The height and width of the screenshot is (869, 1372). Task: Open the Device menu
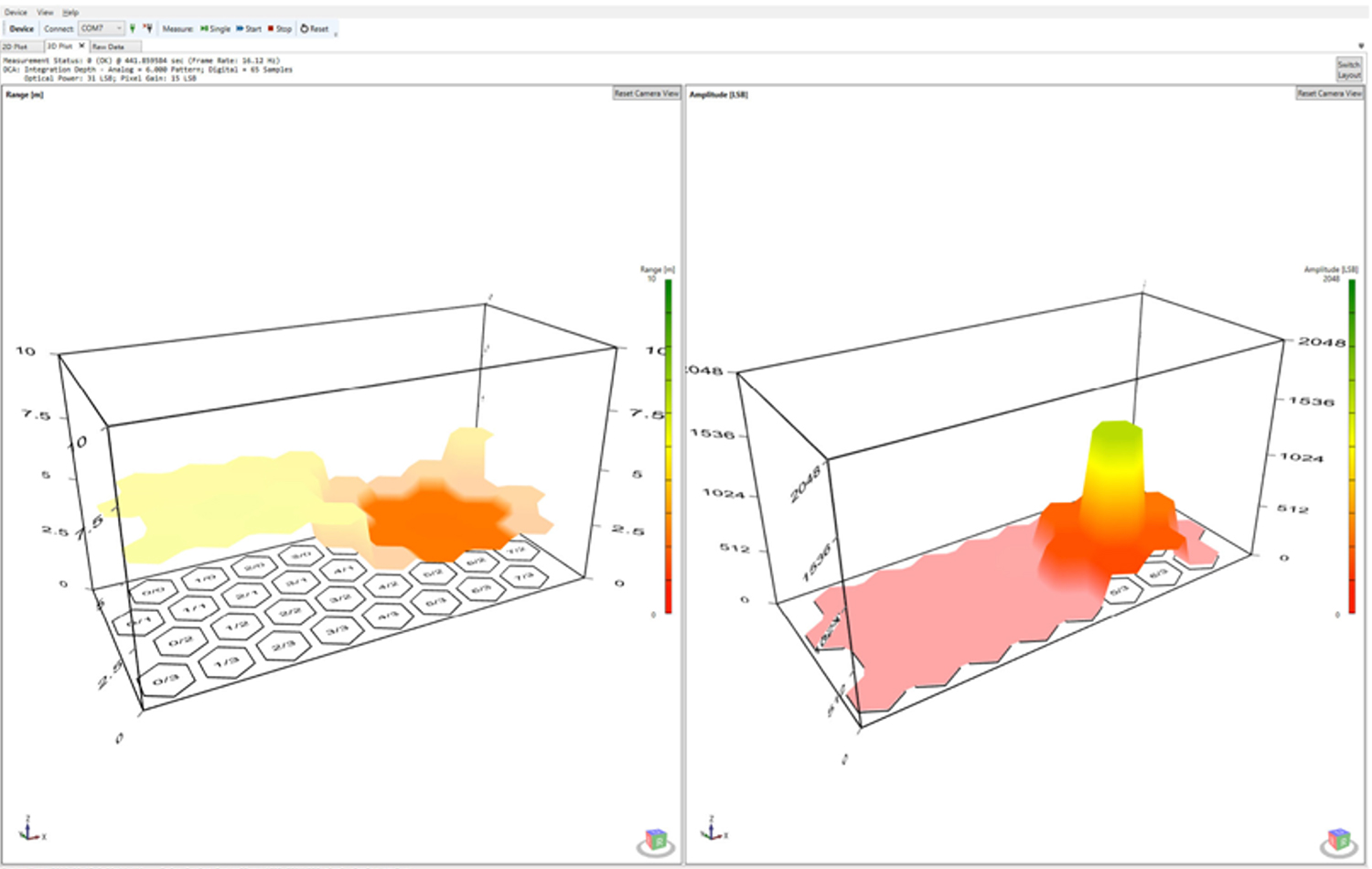coord(16,12)
